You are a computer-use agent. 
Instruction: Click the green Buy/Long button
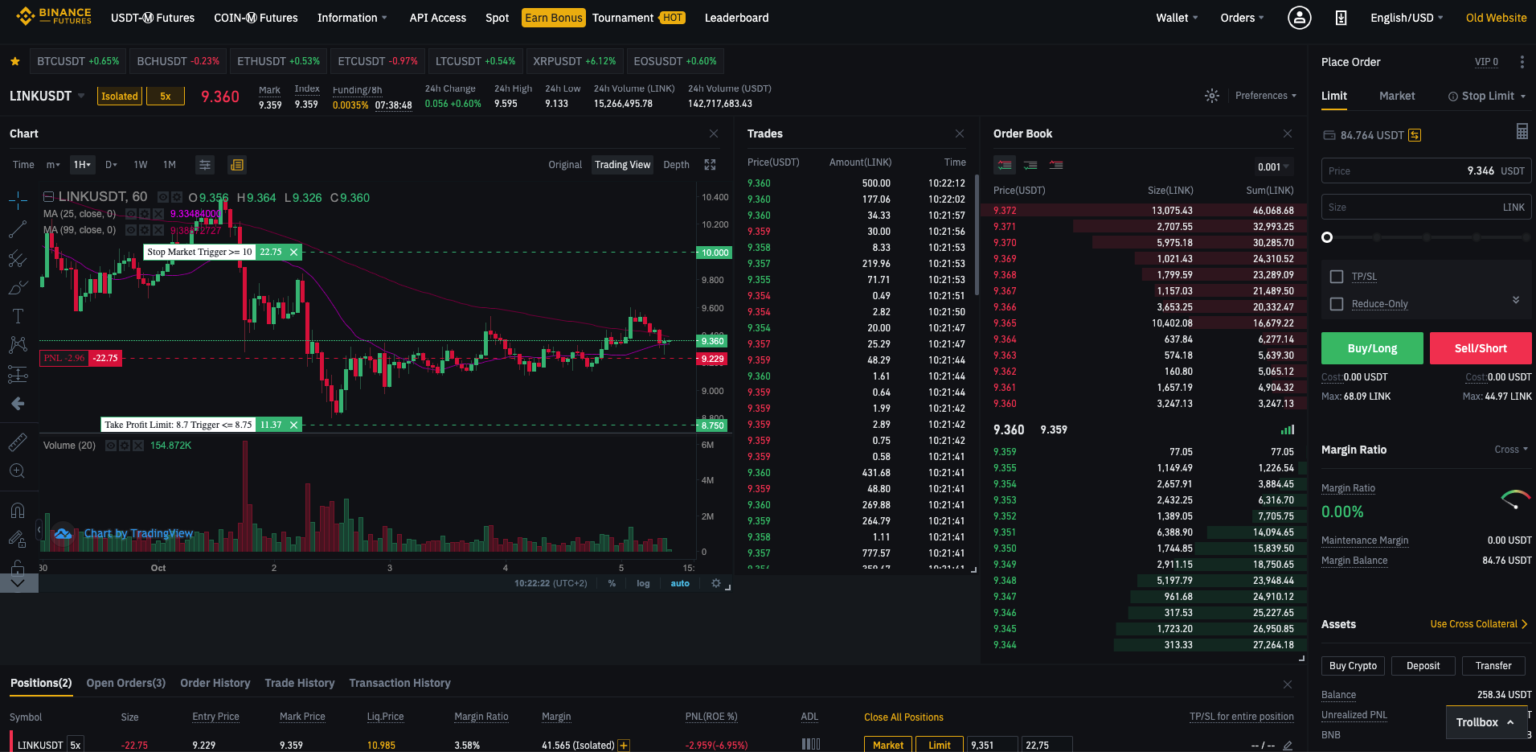point(1372,348)
